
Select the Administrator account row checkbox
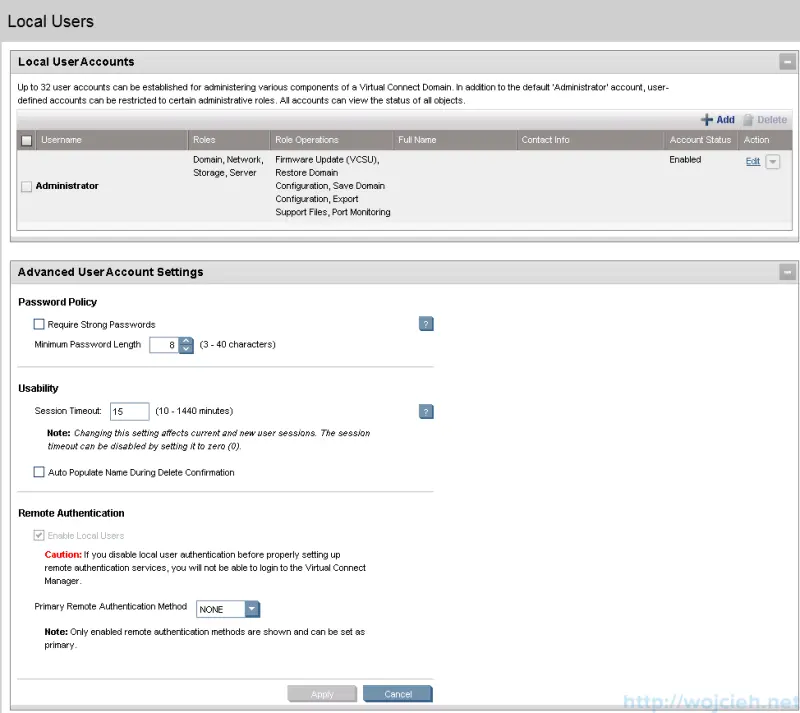[x=26, y=186]
